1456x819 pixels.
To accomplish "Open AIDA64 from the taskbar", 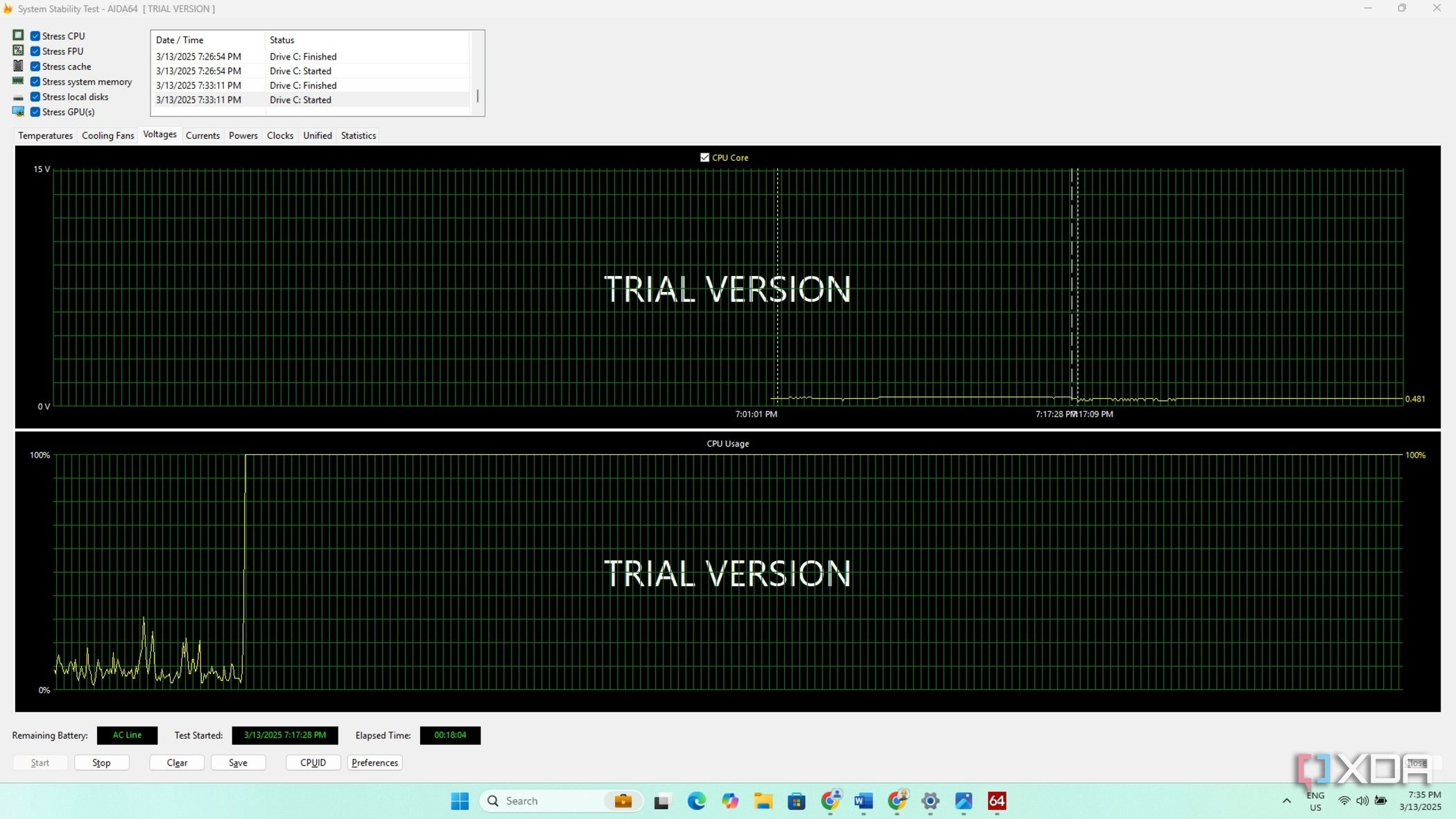I will tap(996, 801).
